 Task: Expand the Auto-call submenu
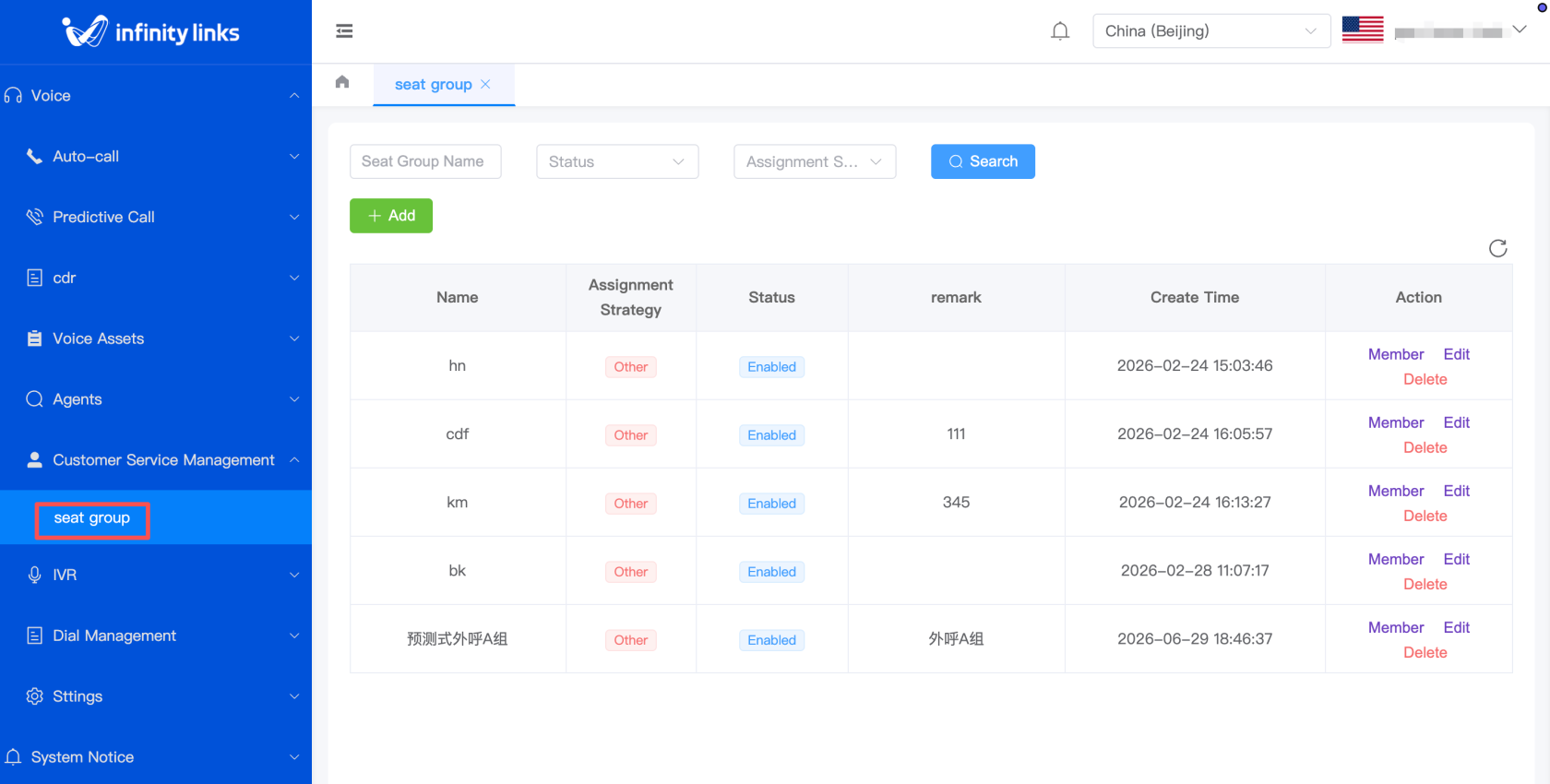[294, 157]
